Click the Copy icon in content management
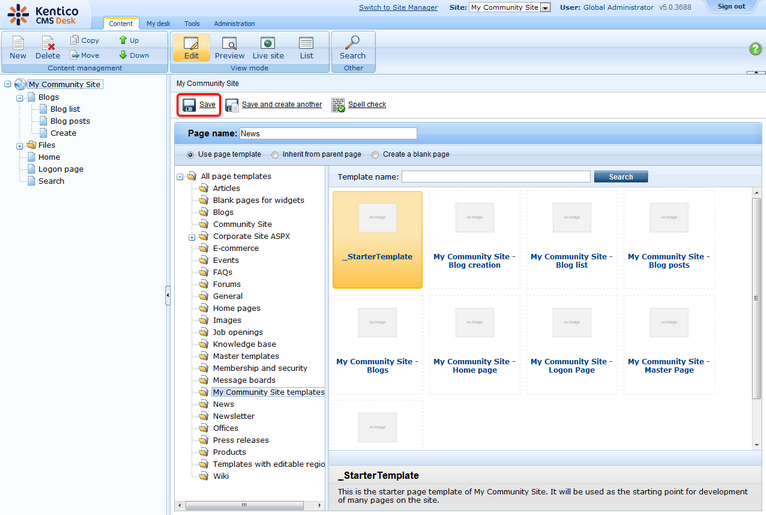The image size is (766, 515). coord(74,40)
